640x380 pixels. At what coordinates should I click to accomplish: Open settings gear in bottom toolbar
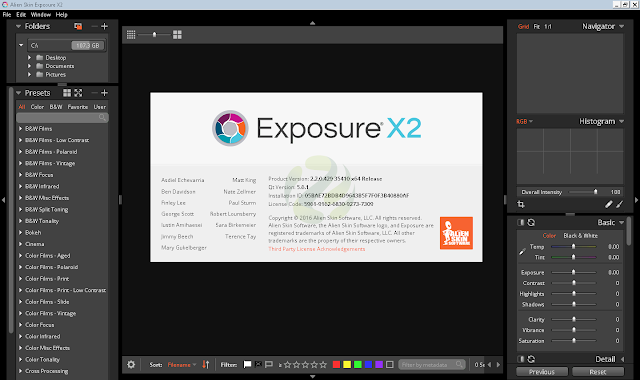click(131, 364)
